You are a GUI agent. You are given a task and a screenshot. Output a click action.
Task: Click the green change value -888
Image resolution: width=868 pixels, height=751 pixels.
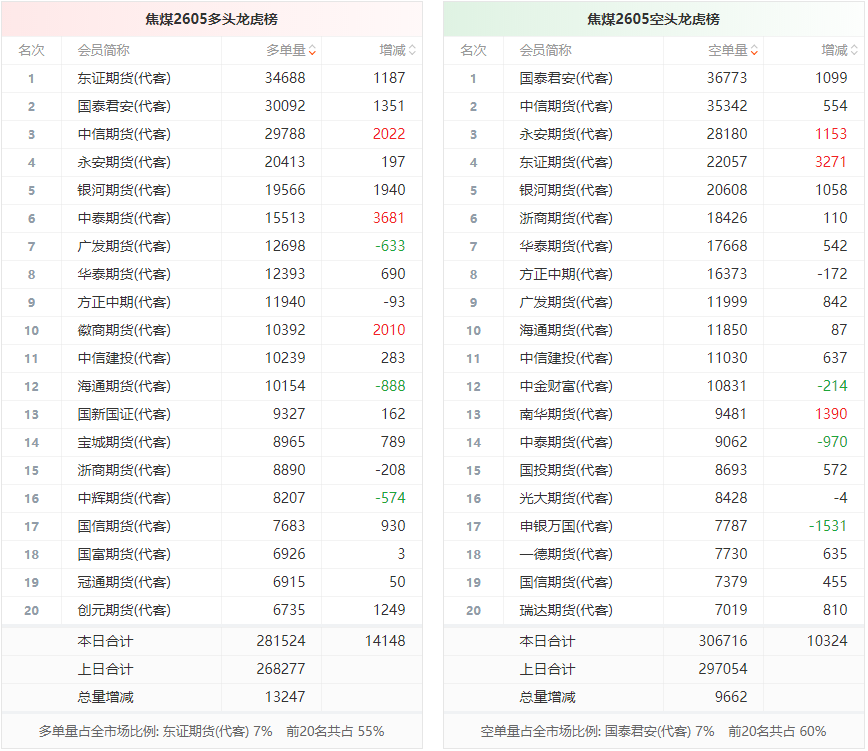coord(390,386)
